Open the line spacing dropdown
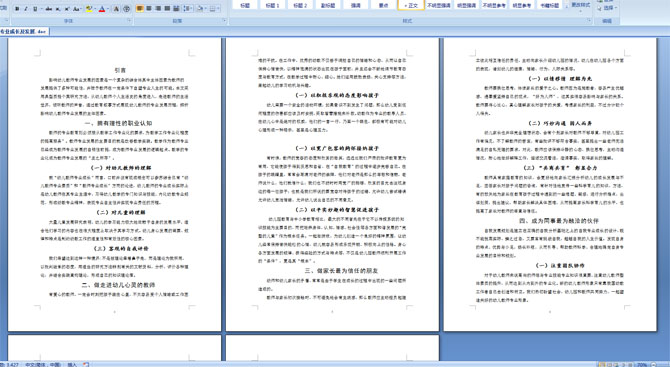Image resolution: width=670 pixels, height=367 pixels. [x=188, y=9]
